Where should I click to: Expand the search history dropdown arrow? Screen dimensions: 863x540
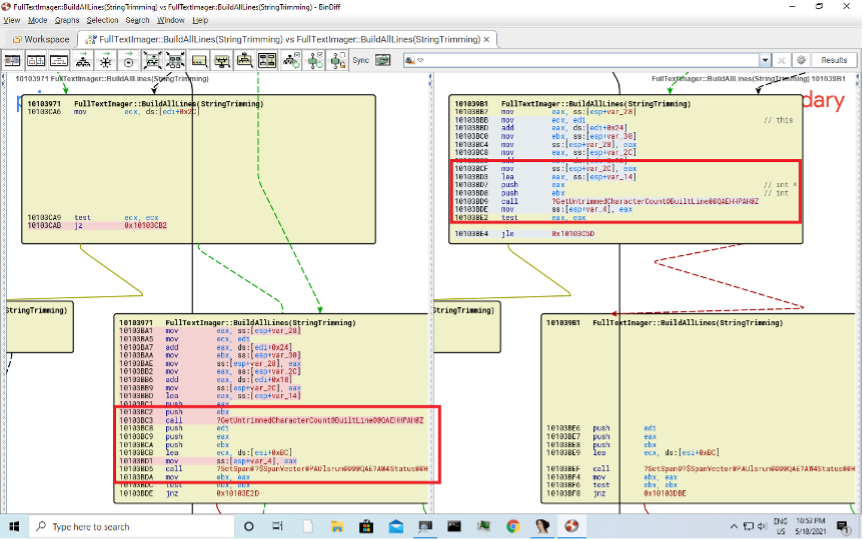coord(766,60)
